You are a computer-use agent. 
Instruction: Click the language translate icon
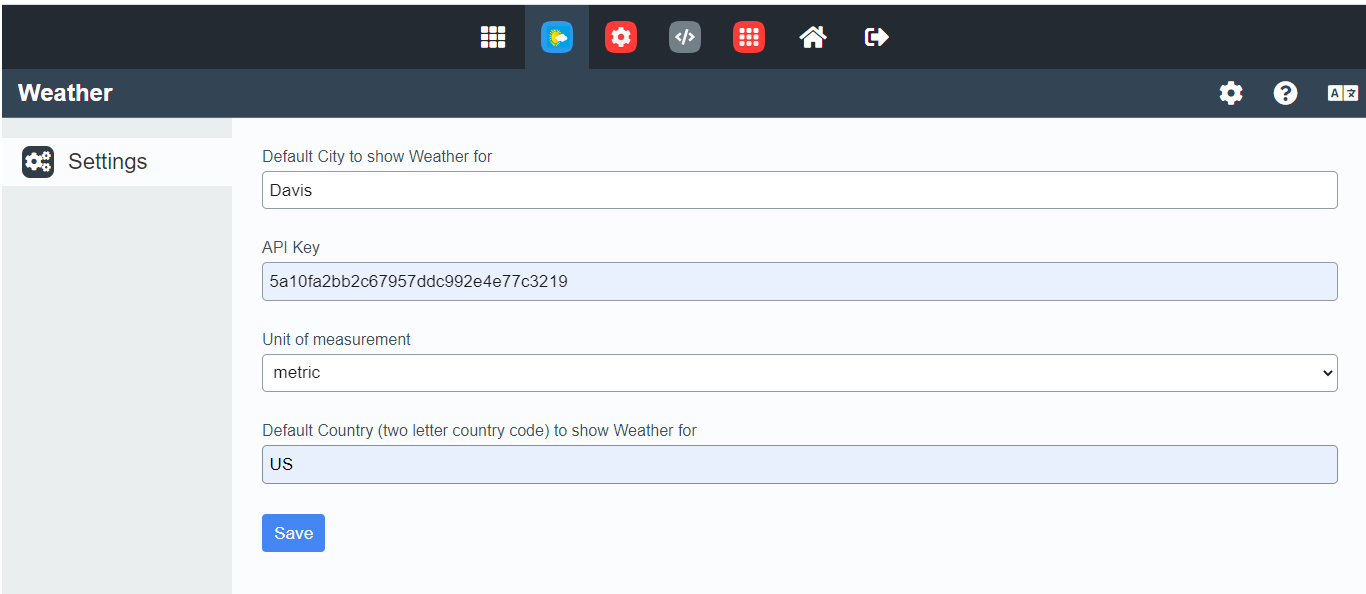(1342, 93)
